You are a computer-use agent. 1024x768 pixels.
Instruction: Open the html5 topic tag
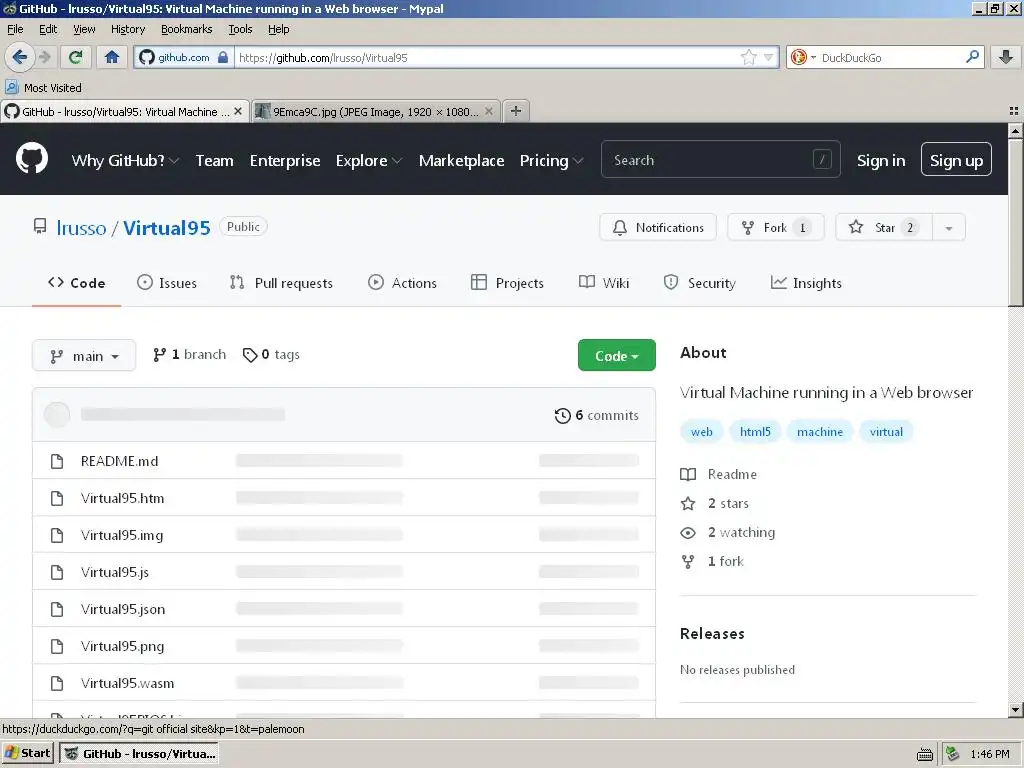pyautogui.click(x=755, y=432)
